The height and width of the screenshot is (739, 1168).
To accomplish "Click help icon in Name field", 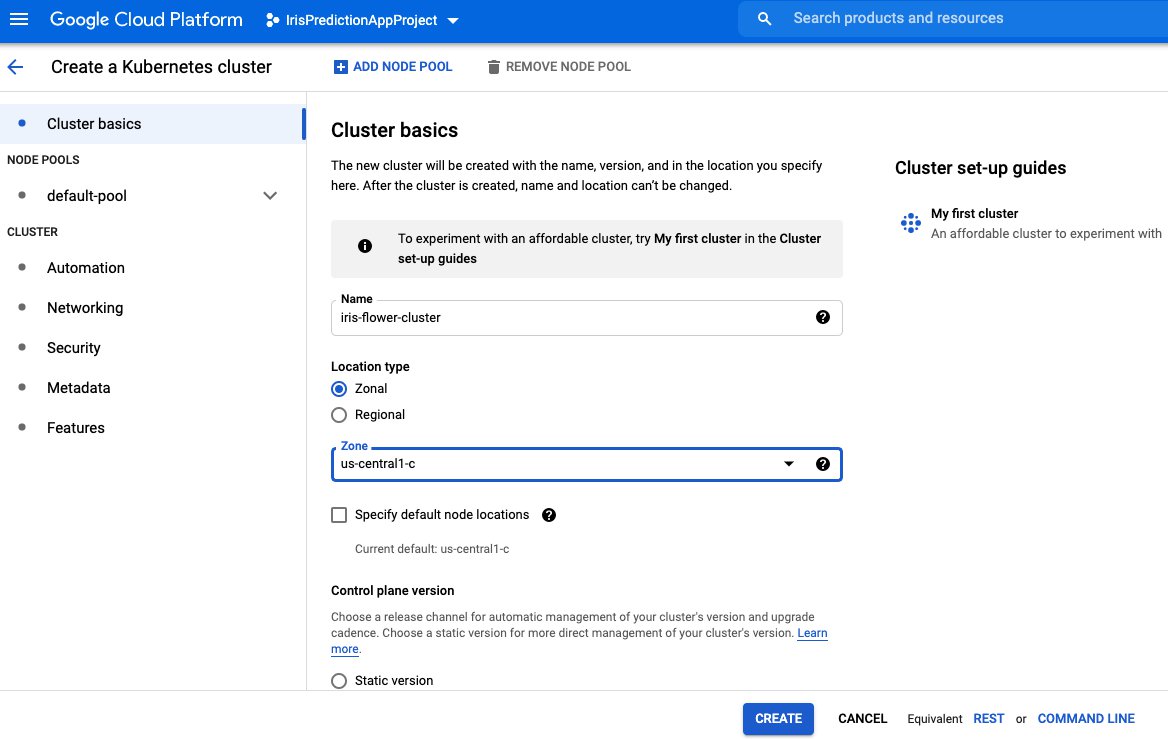I will [x=822, y=317].
